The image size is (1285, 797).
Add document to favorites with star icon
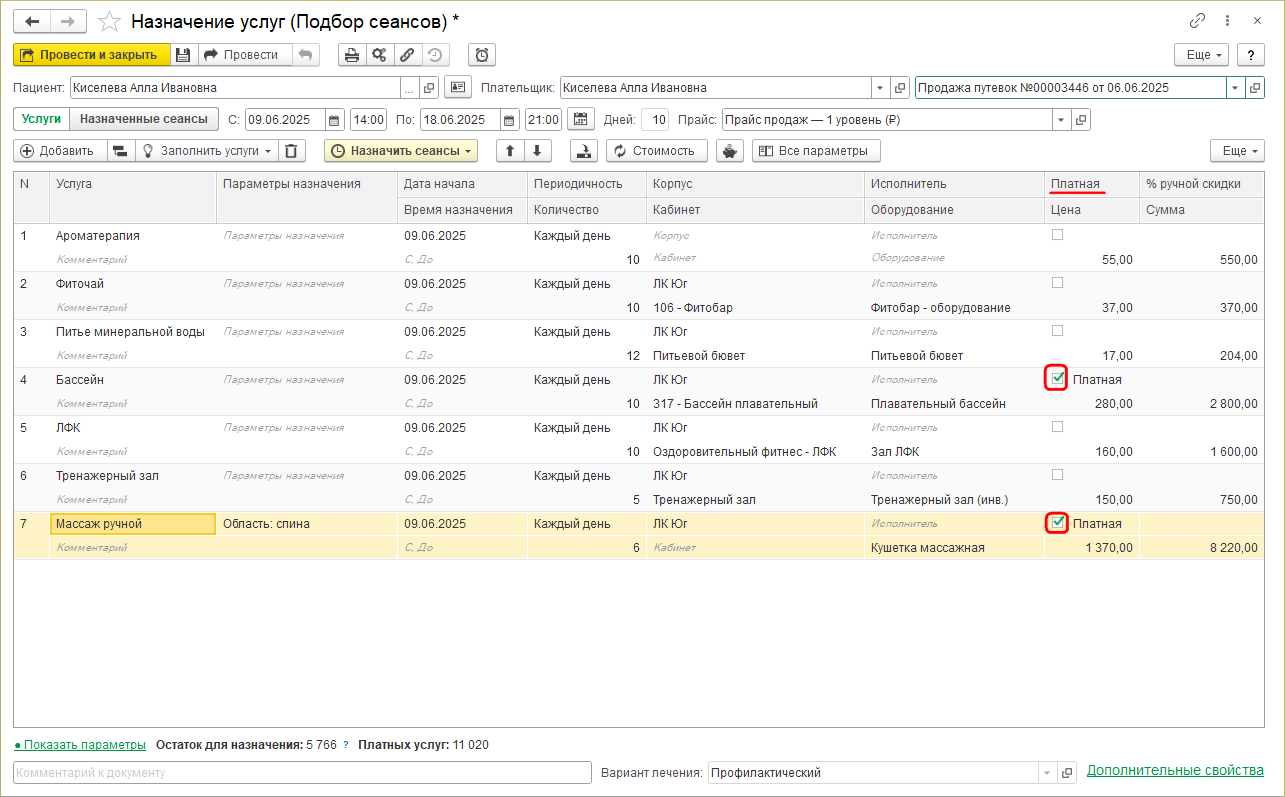pyautogui.click(x=111, y=21)
